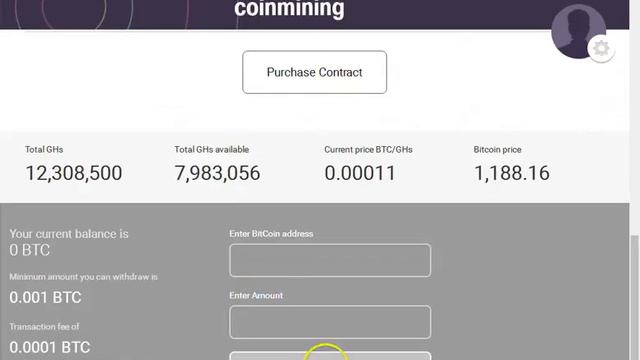640x360 pixels.
Task: Click the Total GHs label
Action: pos(44,149)
